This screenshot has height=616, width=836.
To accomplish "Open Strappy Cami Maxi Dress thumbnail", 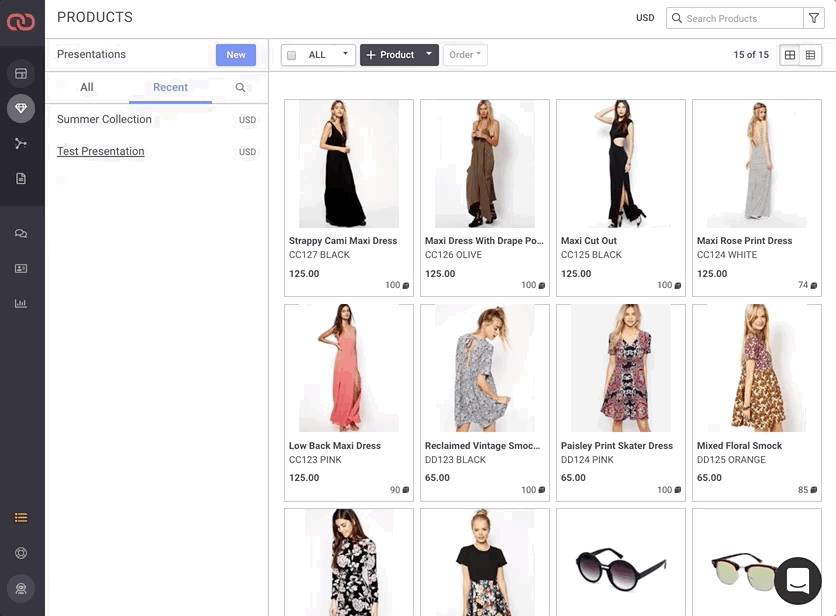I will [349, 164].
